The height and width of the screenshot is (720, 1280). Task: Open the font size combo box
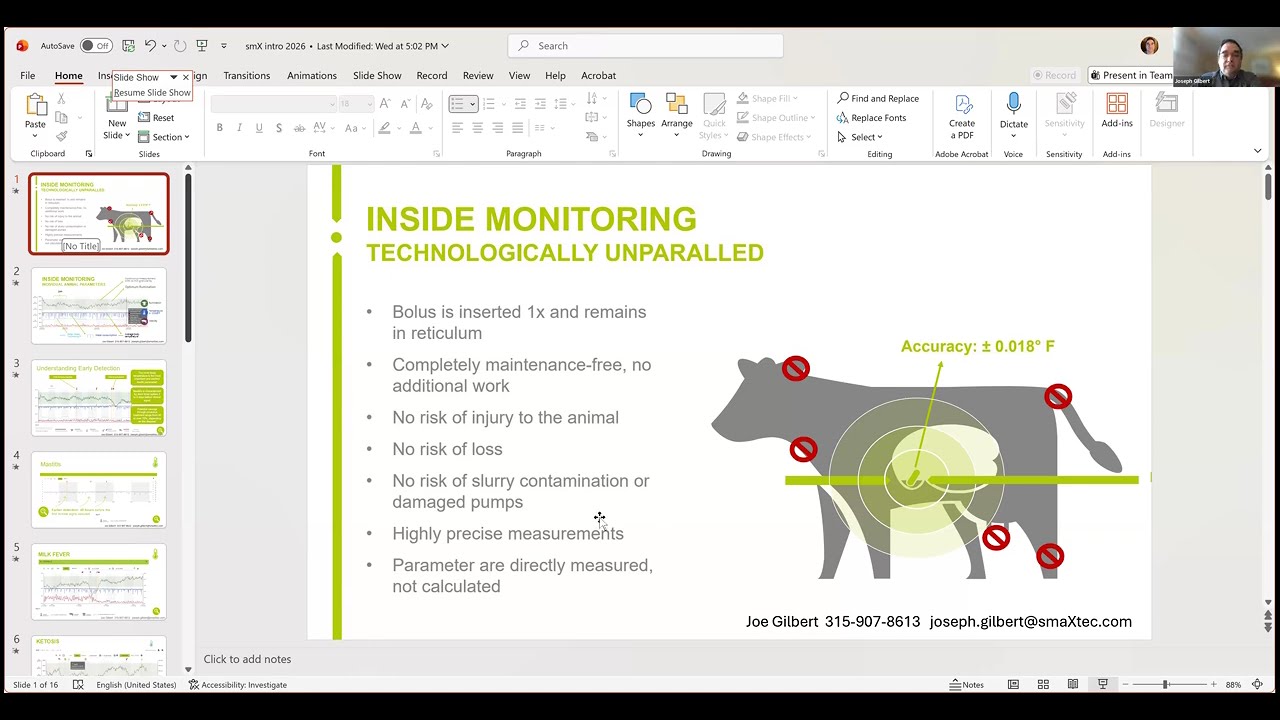coord(356,104)
